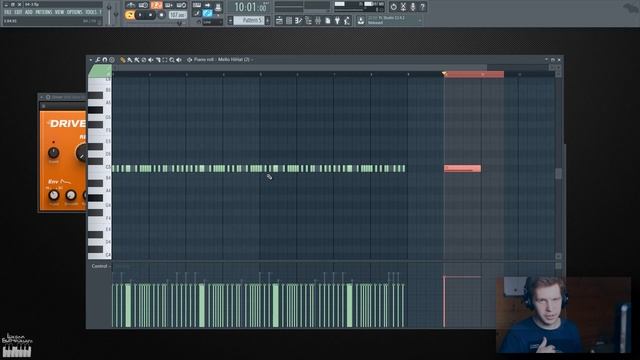Open the ADD menu
The height and width of the screenshot is (360, 640).
29,12
